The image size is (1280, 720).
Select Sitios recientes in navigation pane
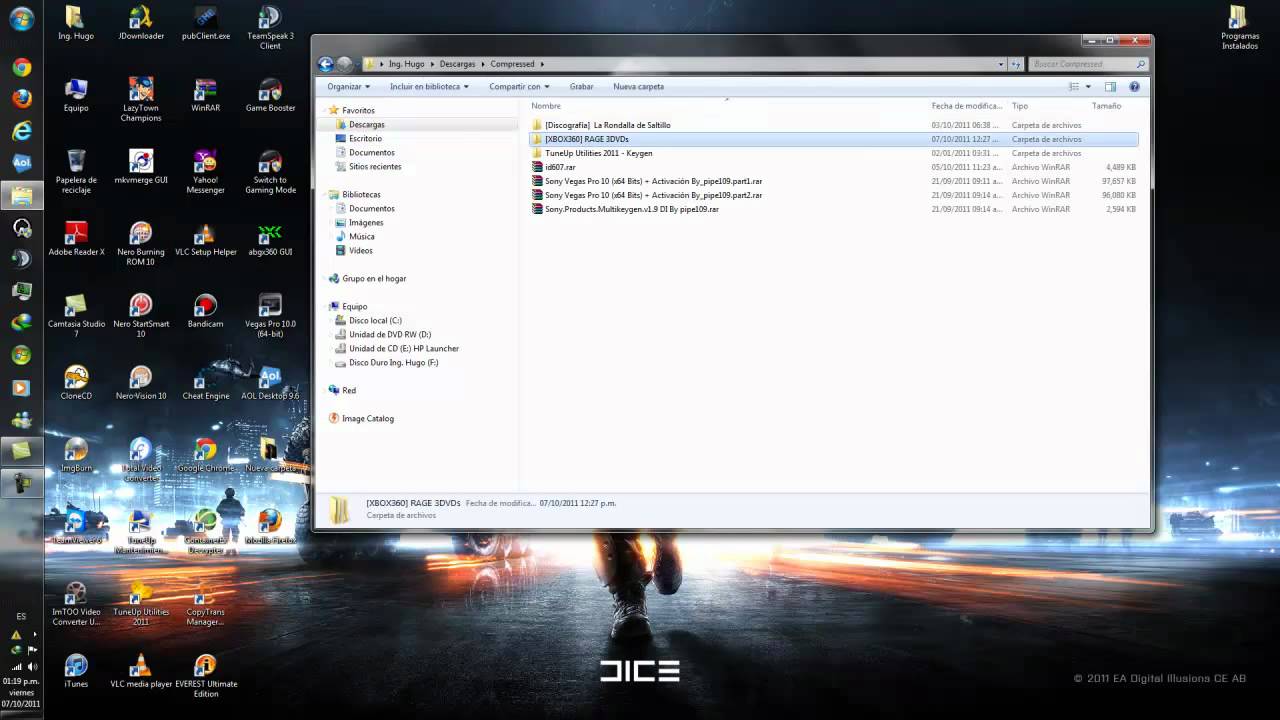(375, 167)
